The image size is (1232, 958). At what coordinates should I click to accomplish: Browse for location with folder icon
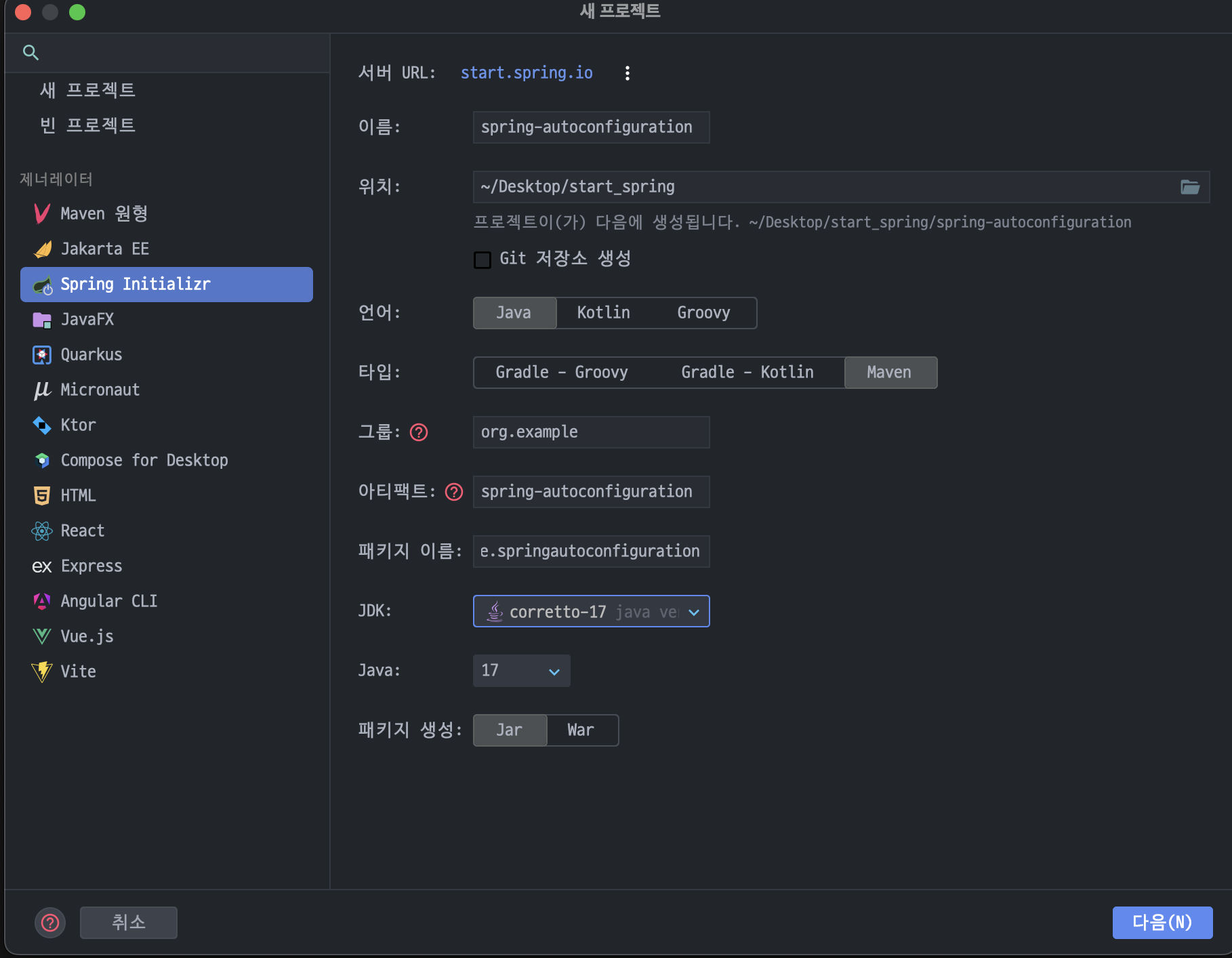[1190, 187]
